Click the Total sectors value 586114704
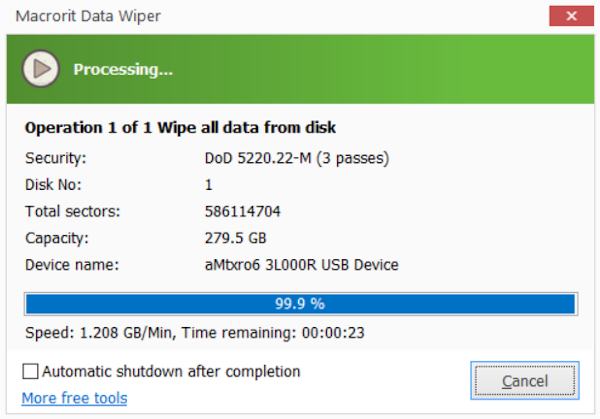This screenshot has height=419, width=600. point(243,211)
